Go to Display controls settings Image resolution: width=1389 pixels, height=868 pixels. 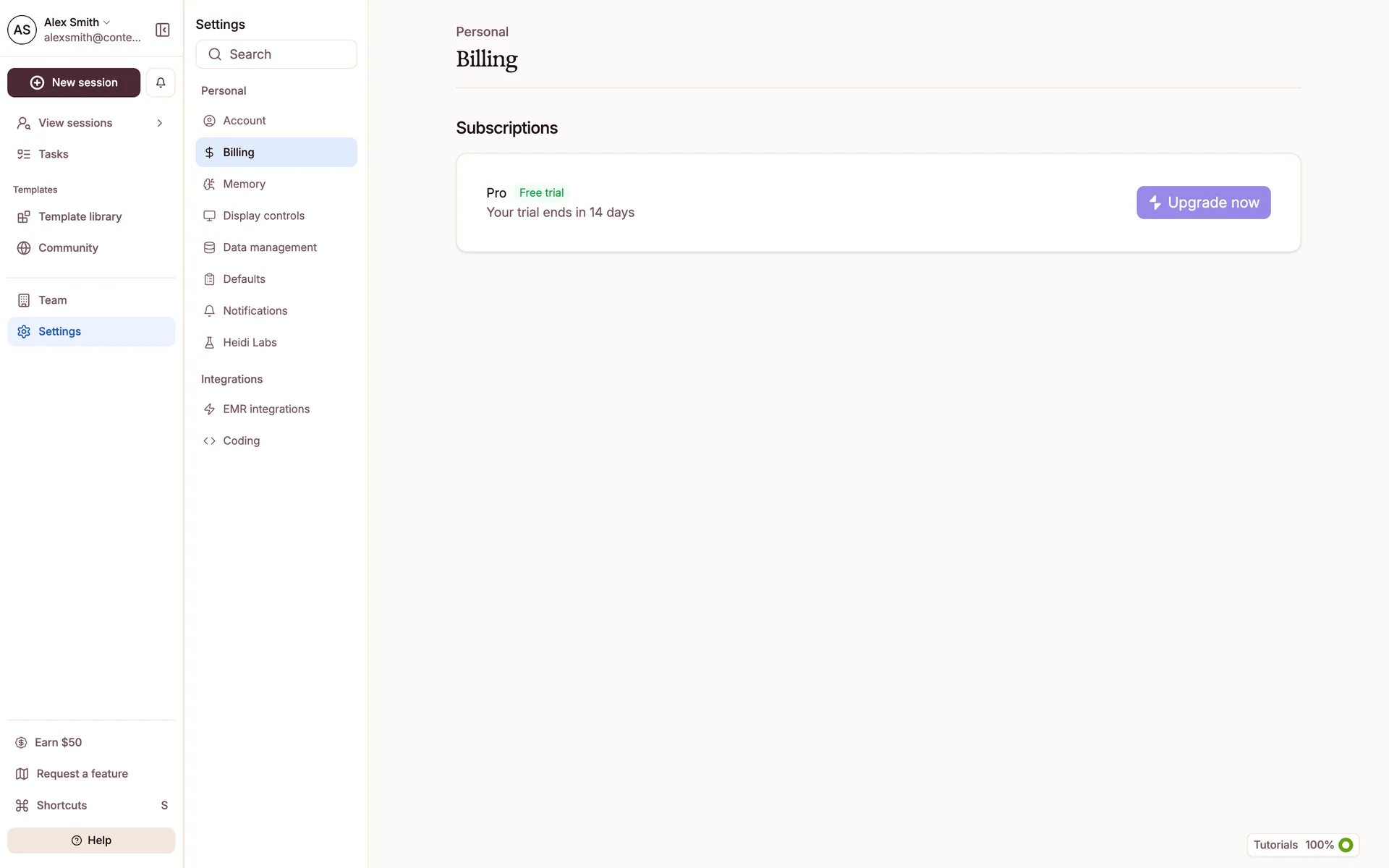[263, 216]
